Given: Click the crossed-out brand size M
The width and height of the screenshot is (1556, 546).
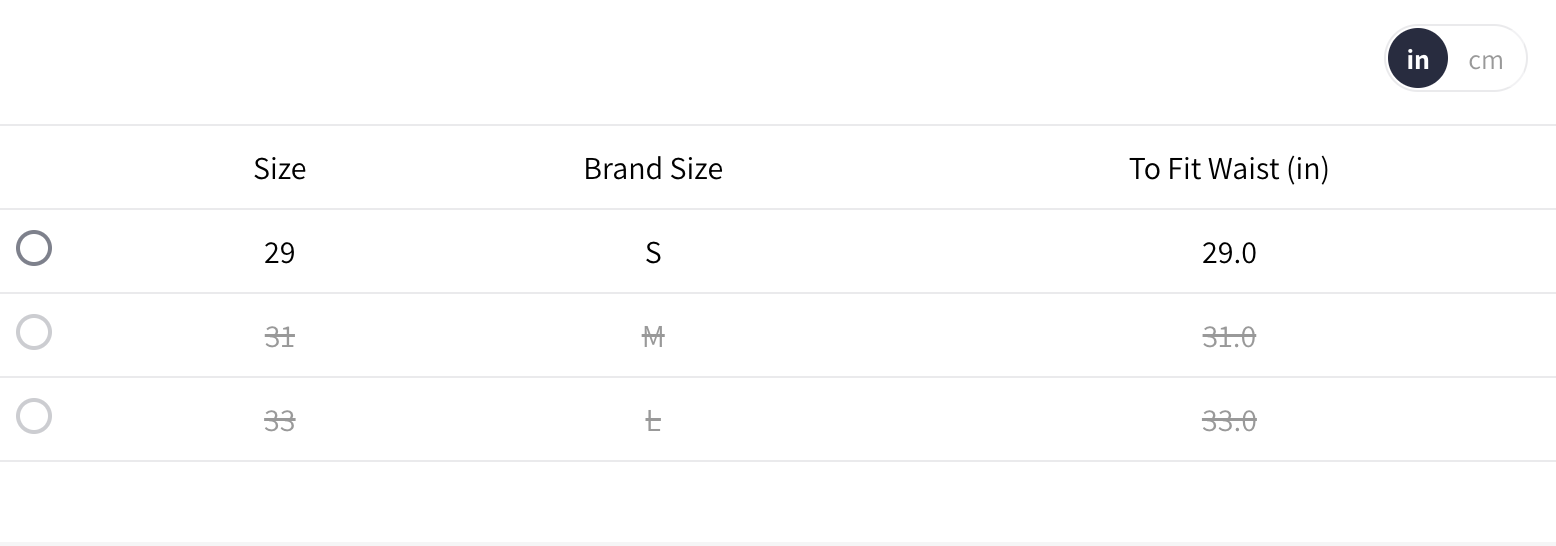Looking at the screenshot, I should point(653,337).
